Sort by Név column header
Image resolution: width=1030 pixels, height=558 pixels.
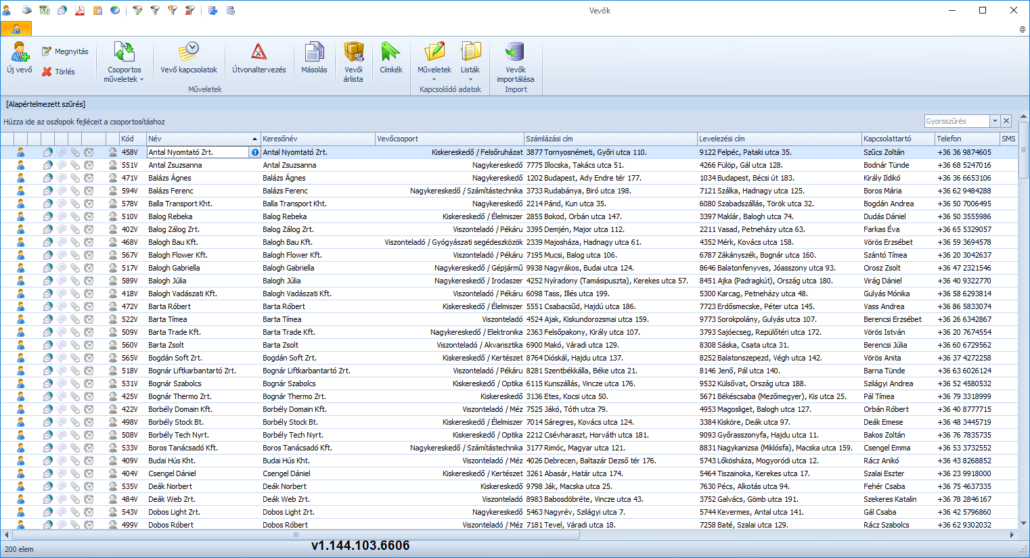(203, 139)
